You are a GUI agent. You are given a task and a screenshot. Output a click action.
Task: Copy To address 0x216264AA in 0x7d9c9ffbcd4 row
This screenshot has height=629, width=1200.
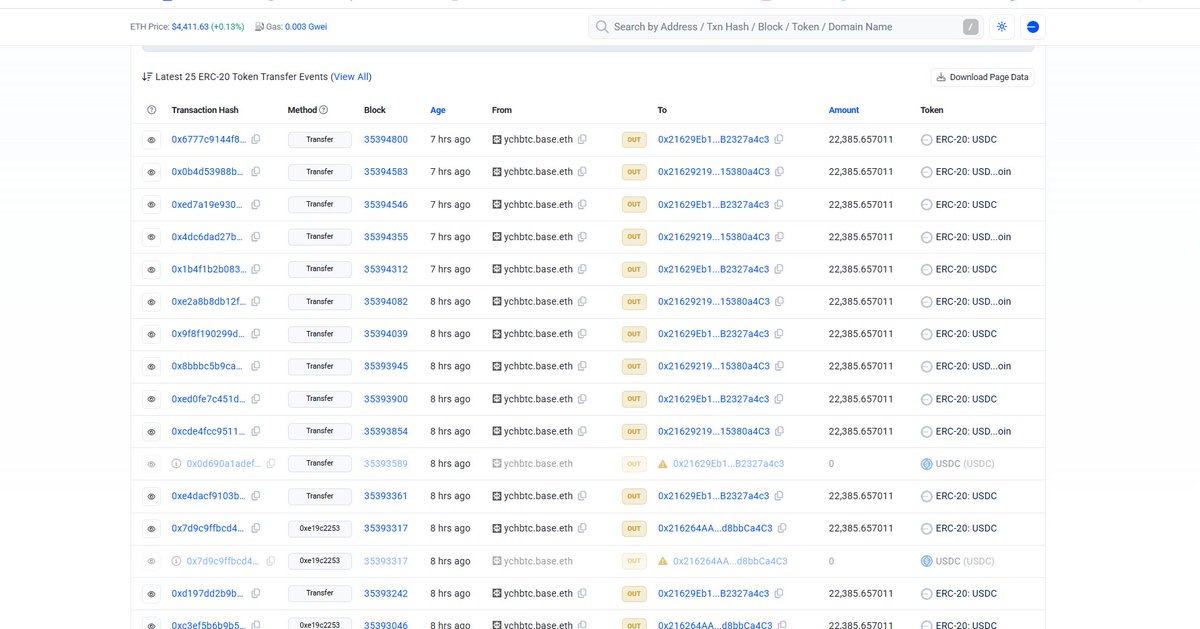pyautogui.click(x=782, y=528)
